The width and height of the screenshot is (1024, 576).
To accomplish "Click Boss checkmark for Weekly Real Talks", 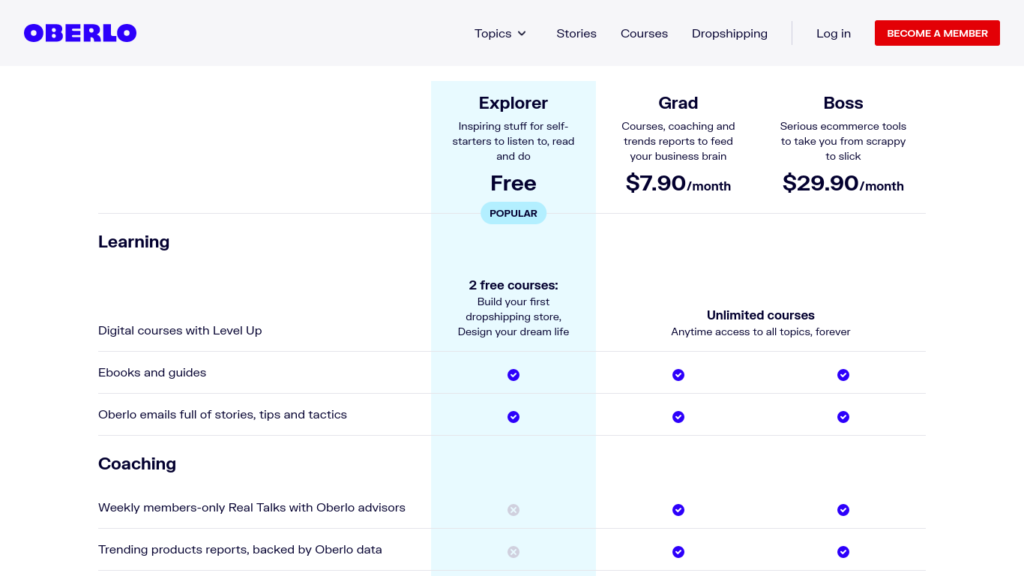I will tap(843, 510).
